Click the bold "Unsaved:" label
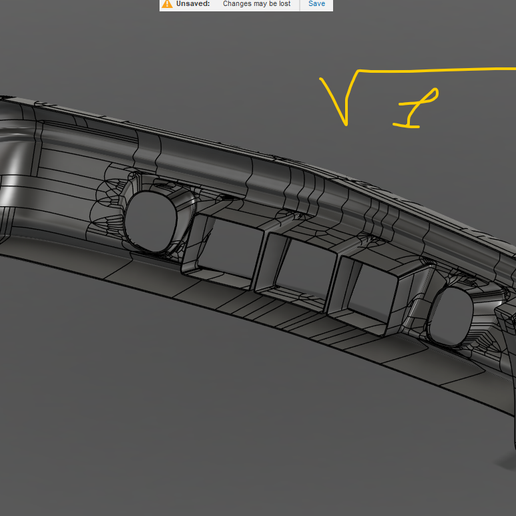 (x=193, y=4)
